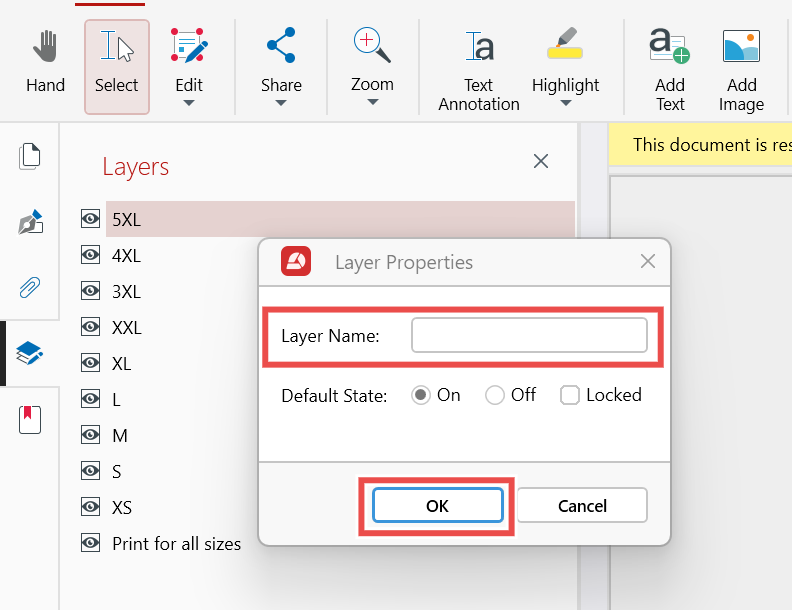Select the L layer name
This screenshot has width=792, height=610.
(117, 399)
